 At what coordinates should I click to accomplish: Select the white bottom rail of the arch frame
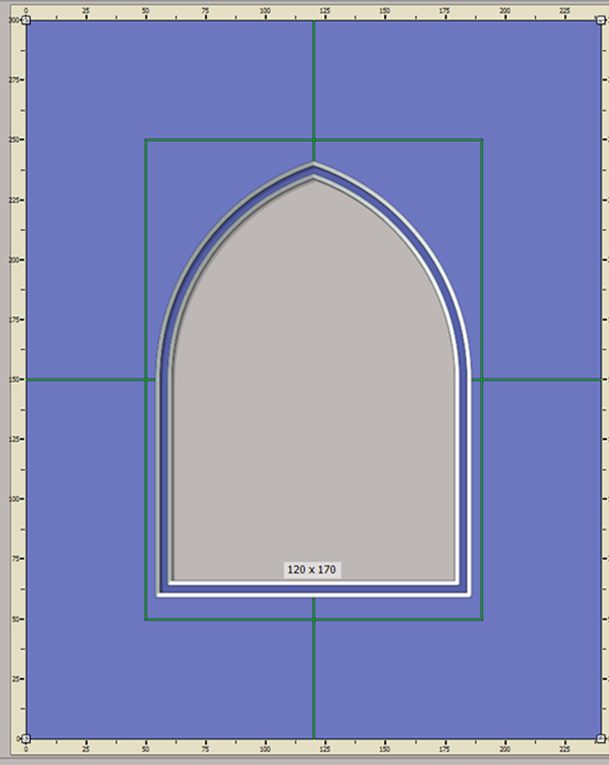(x=313, y=581)
